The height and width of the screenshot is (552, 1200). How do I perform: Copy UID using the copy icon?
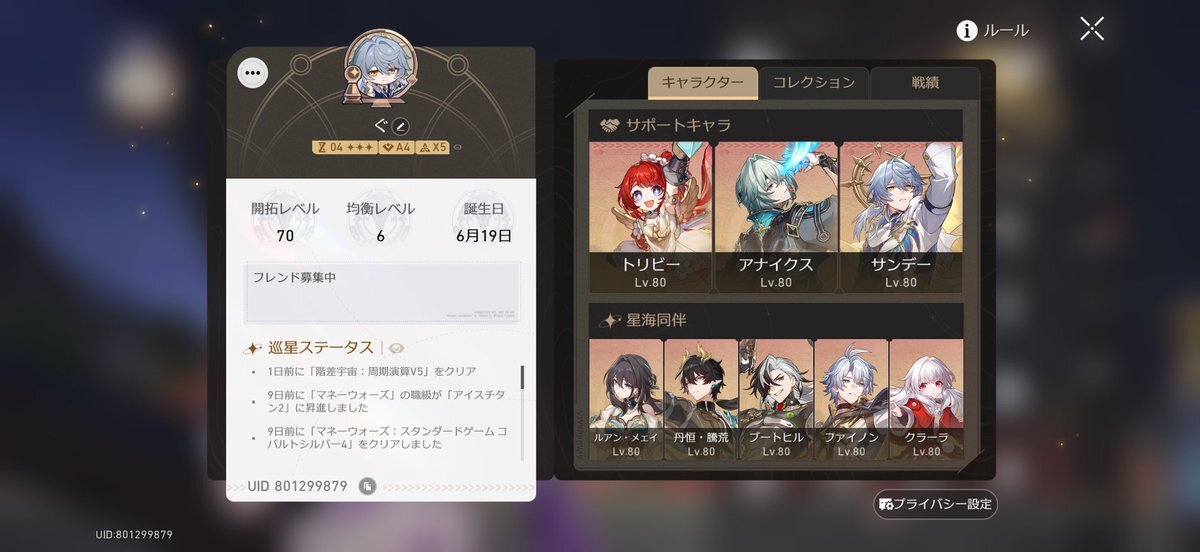[x=367, y=486]
